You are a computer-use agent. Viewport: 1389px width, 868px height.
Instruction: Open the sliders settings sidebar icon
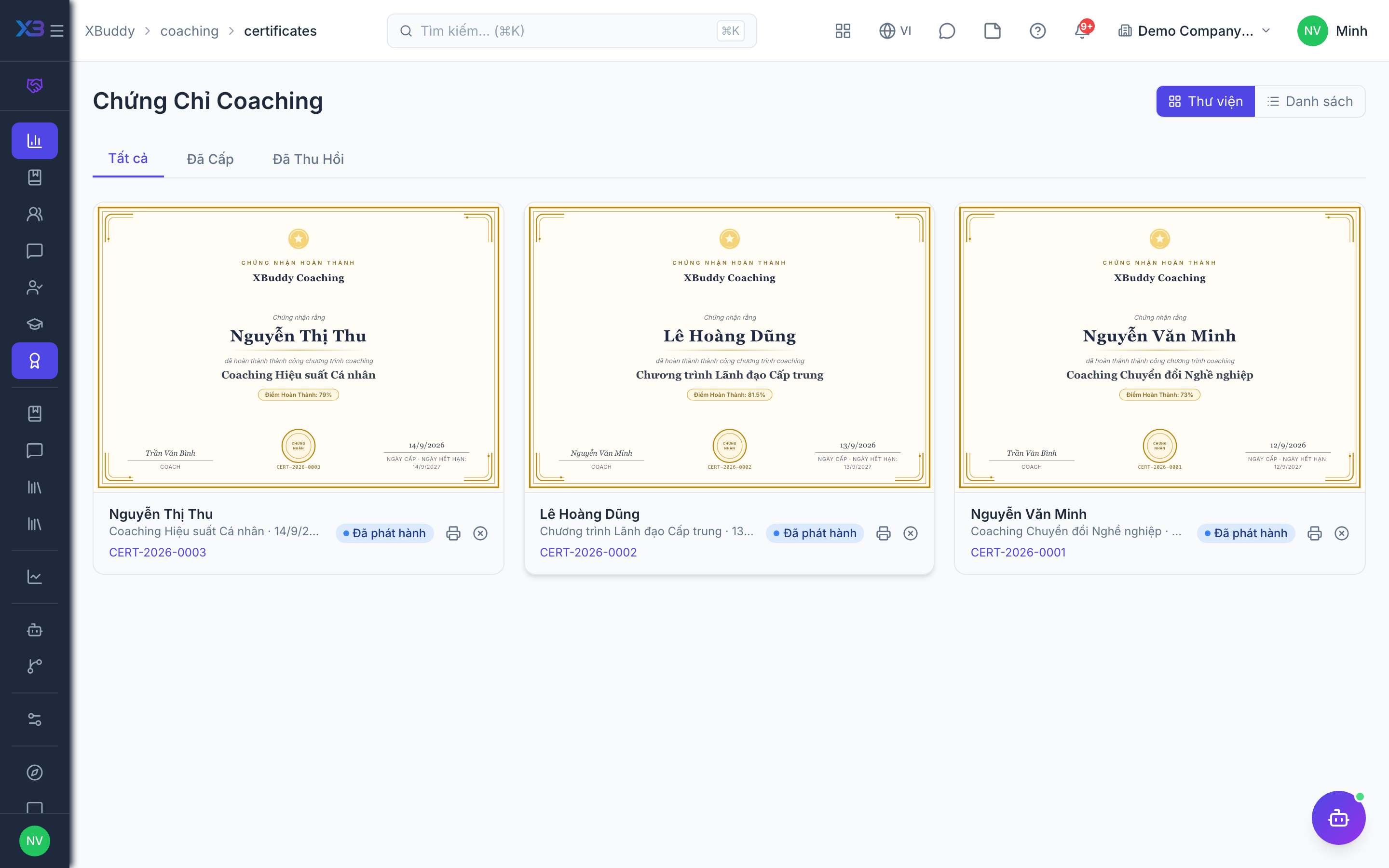pos(34,719)
